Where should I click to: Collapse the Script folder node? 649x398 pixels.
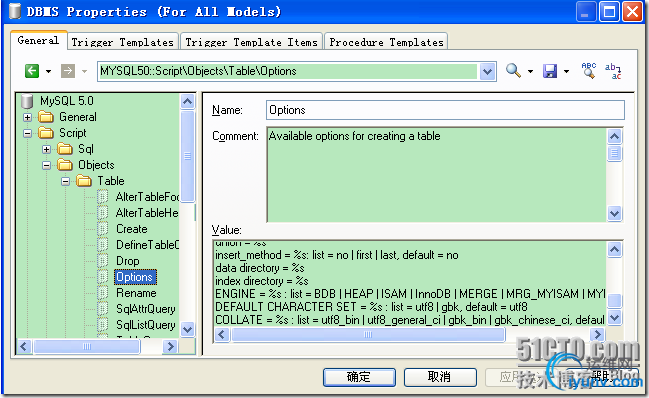coord(27,133)
